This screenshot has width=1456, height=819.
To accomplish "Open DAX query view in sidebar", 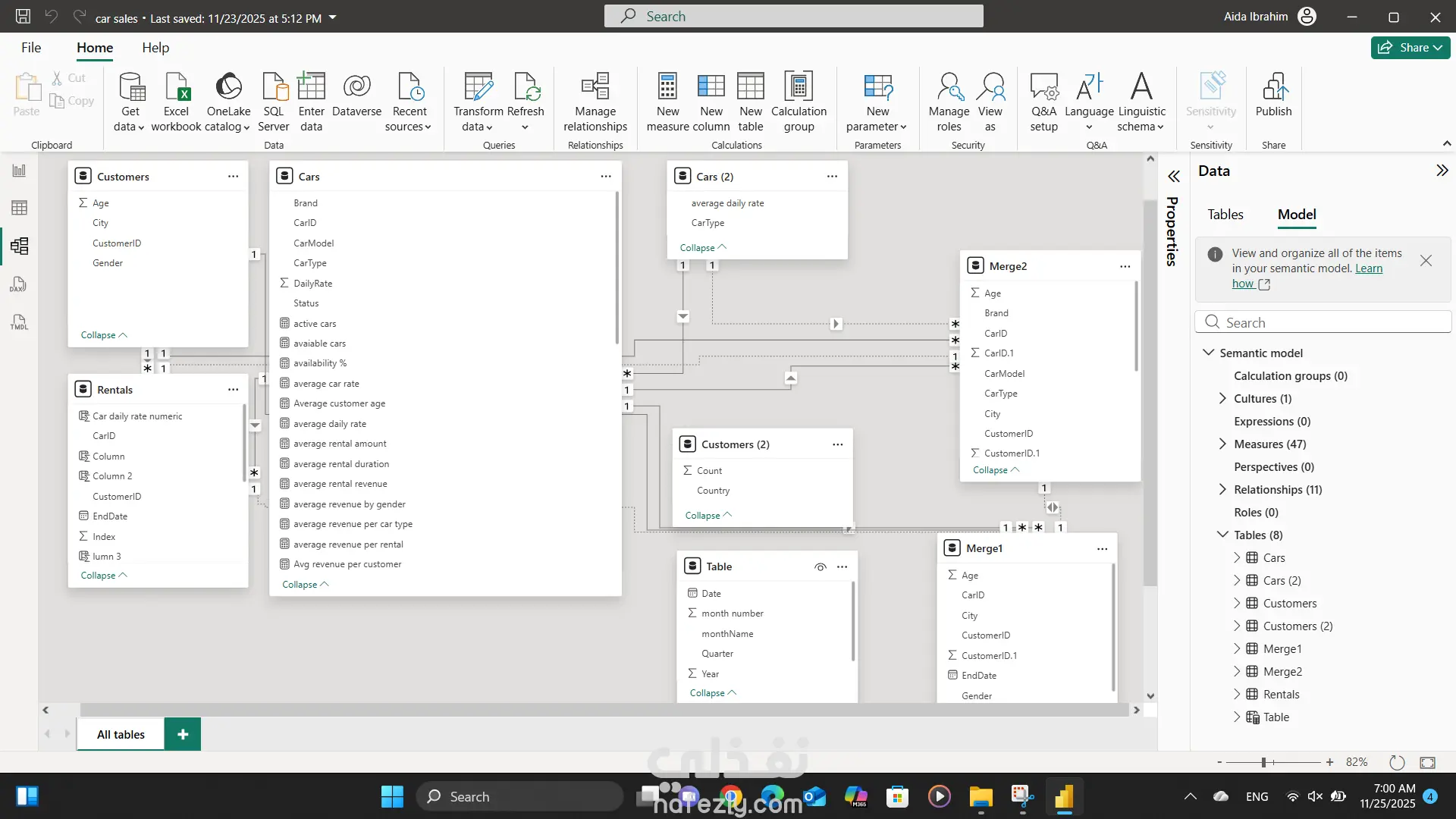I will click(x=19, y=284).
